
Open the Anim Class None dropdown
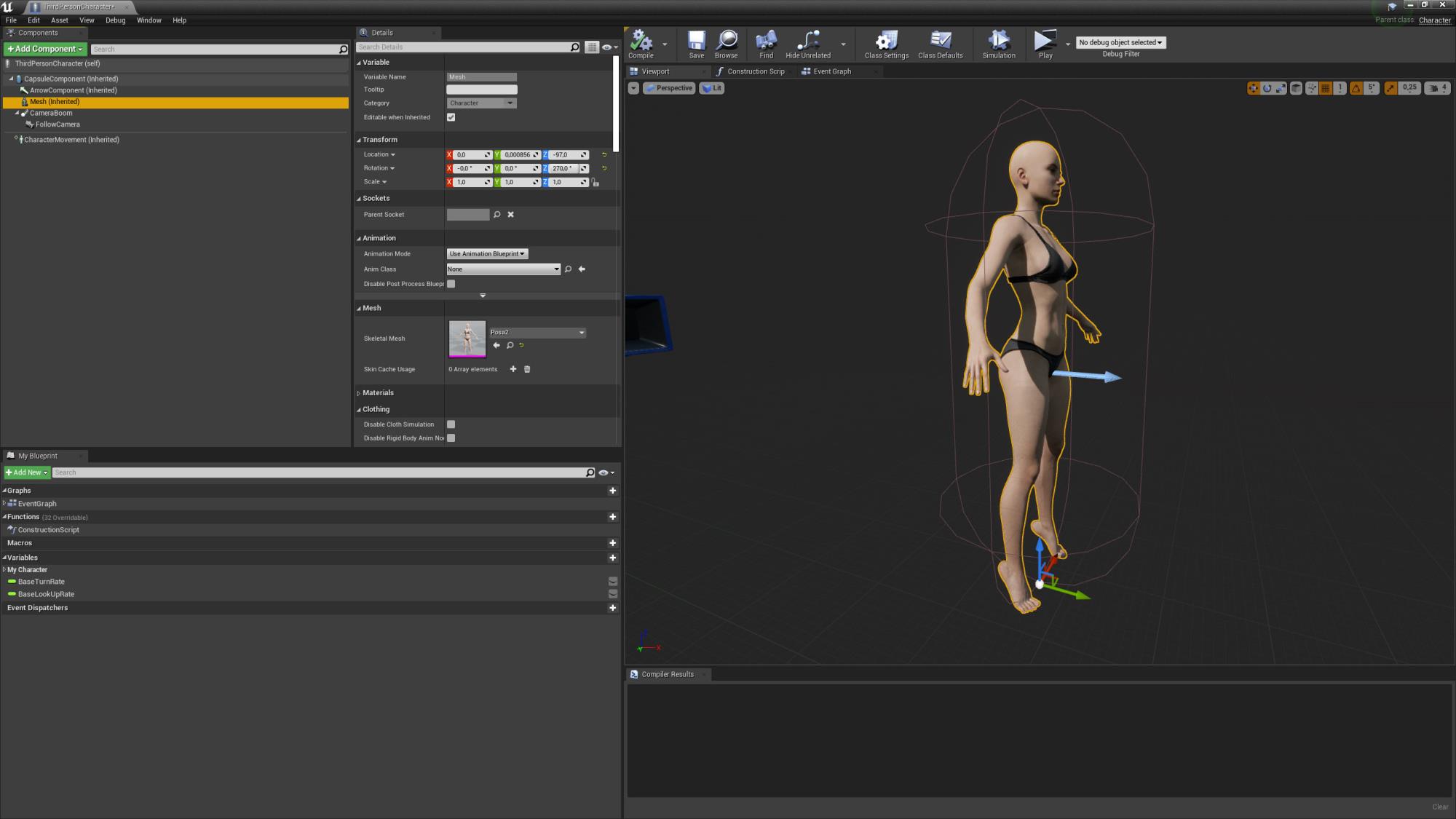(x=503, y=269)
